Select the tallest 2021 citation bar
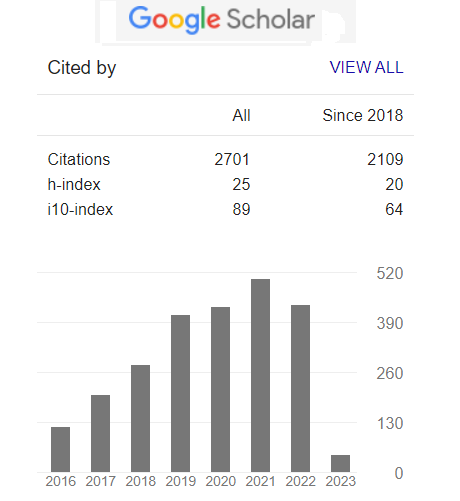This screenshot has width=460, height=501. (x=260, y=375)
